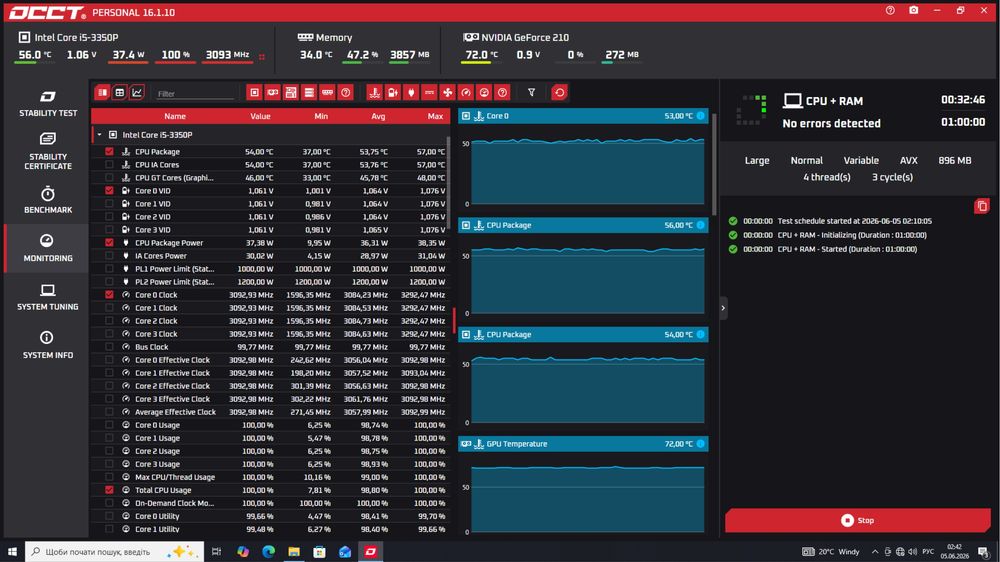Viewport: 1000px width, 562px height.
Task: Open OCCT from the taskbar
Action: coord(371,551)
